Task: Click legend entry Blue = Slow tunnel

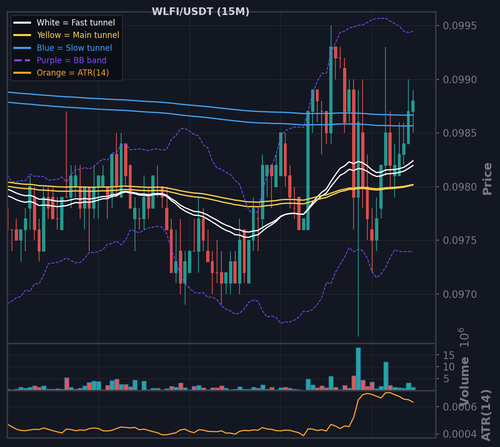Action: (x=74, y=48)
